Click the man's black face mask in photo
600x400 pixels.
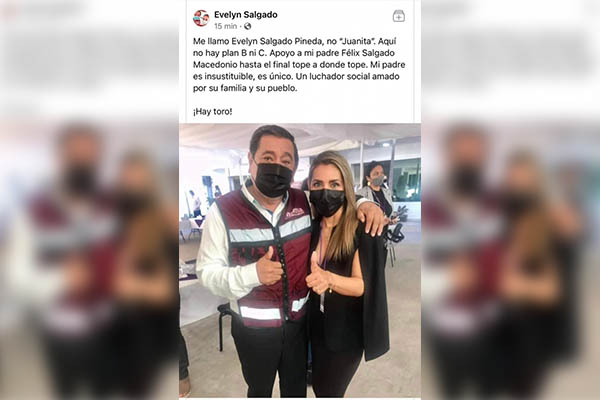[x=272, y=179]
